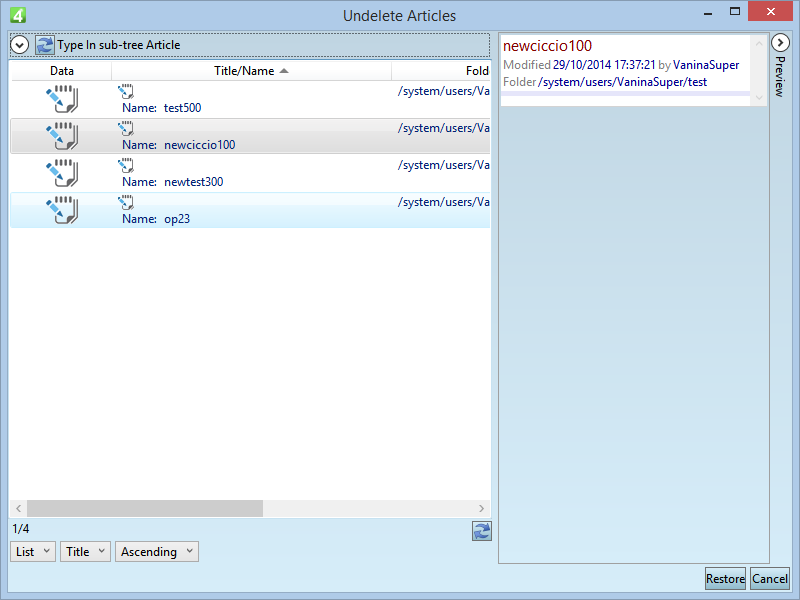The width and height of the screenshot is (800, 600).
Task: Click small article icon above Name: test500
Action: (126, 92)
